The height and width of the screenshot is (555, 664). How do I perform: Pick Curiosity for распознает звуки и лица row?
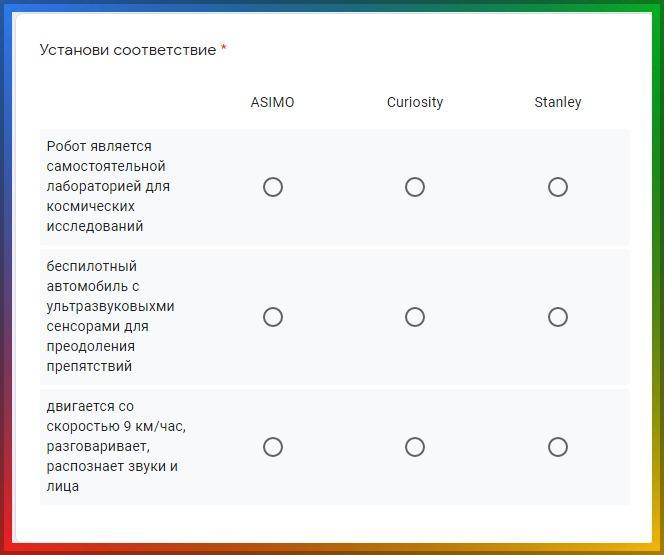pyautogui.click(x=415, y=447)
